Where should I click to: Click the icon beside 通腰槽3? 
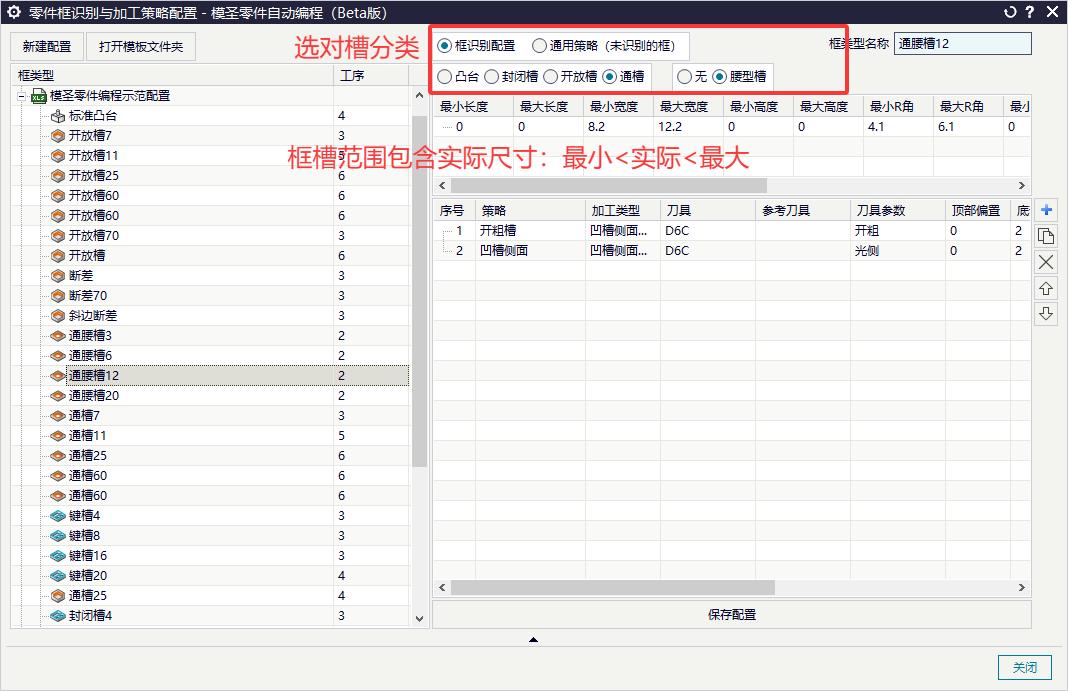tap(58, 336)
